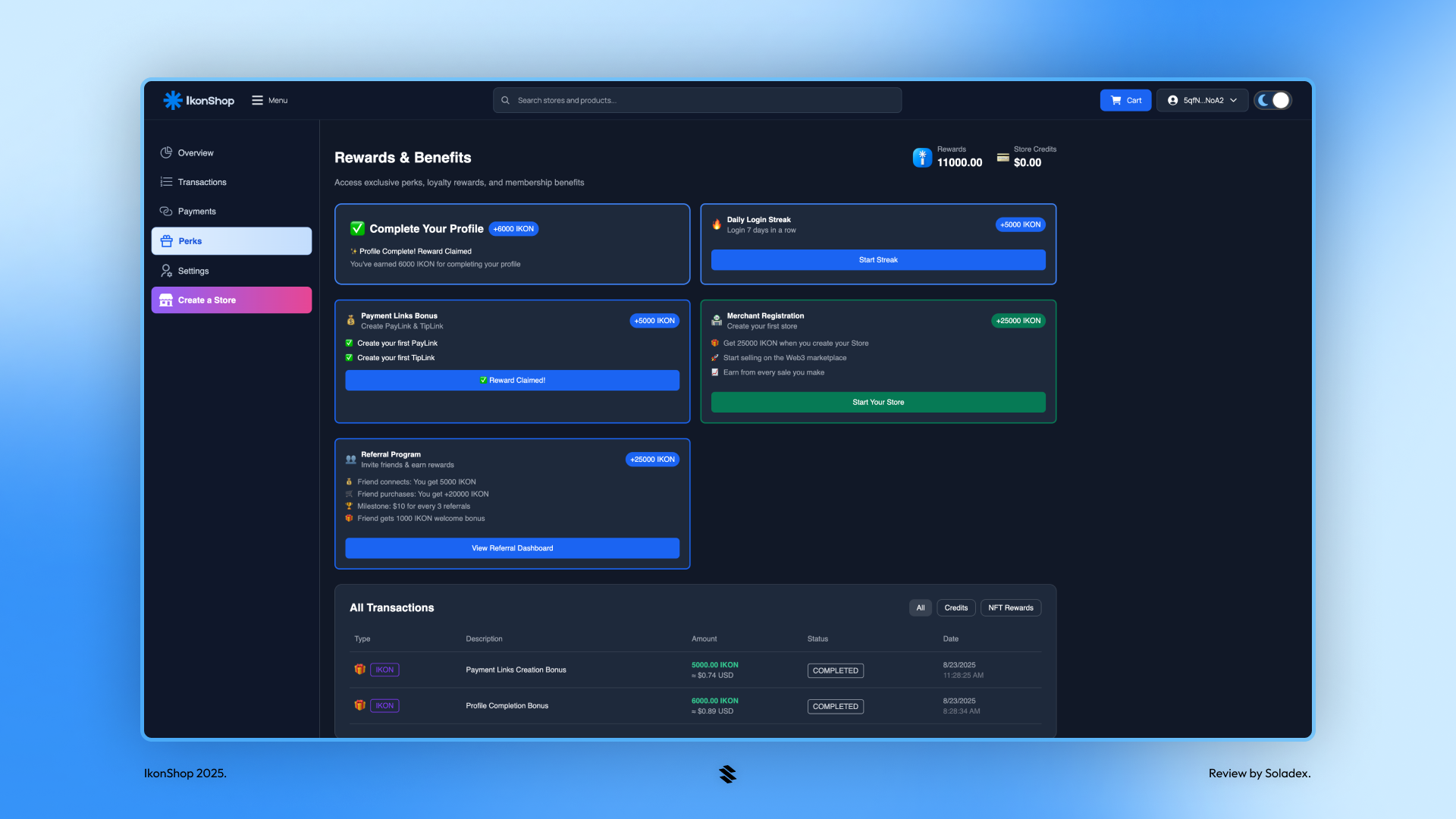Click the Date column header
Viewport: 1456px width, 819px height.
pos(950,639)
